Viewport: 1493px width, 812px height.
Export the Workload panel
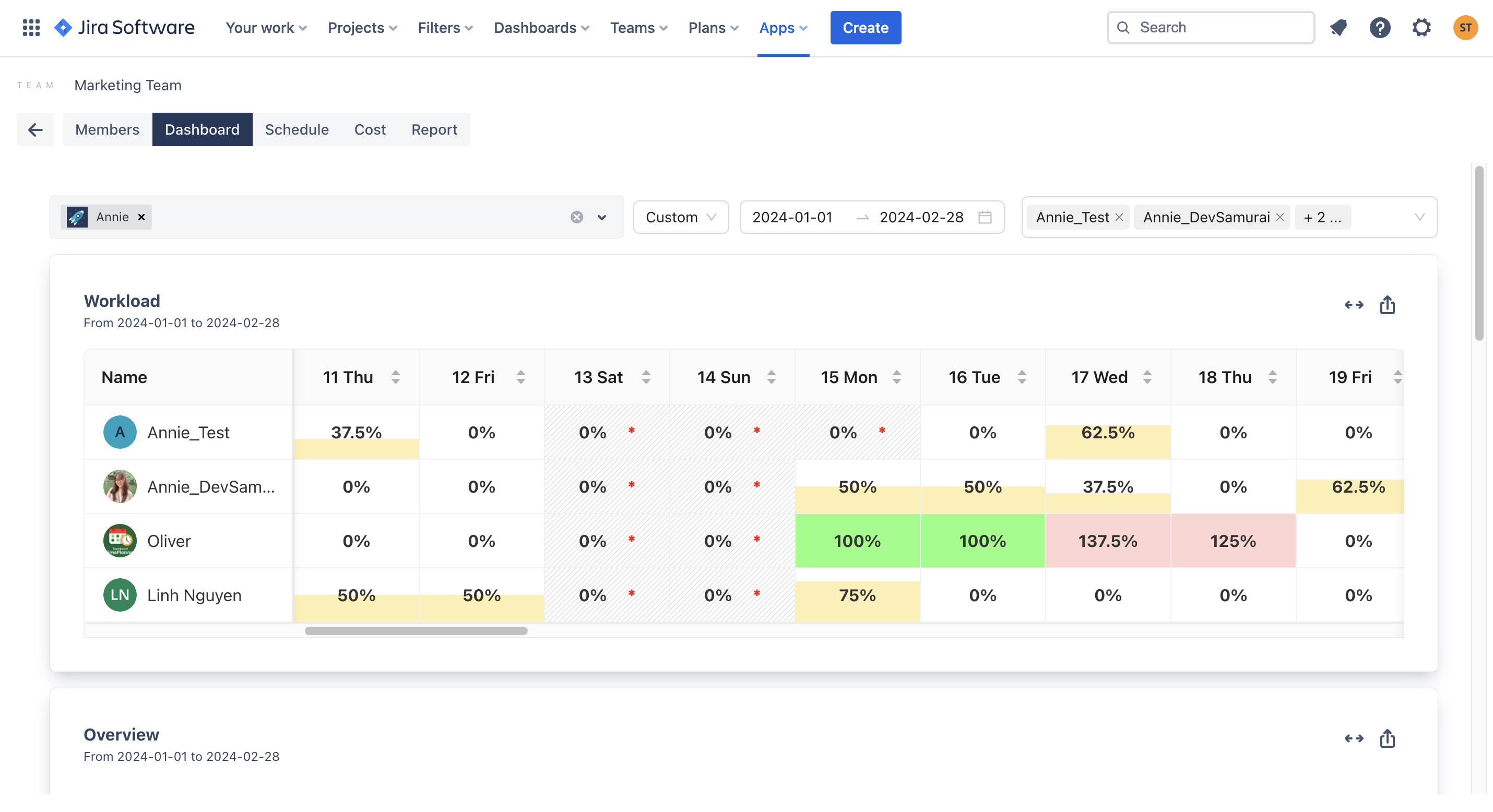coord(1387,305)
